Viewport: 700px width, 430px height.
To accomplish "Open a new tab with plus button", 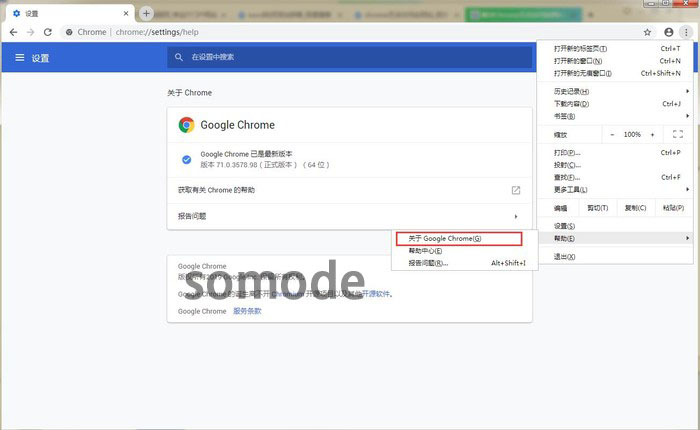I will point(146,13).
